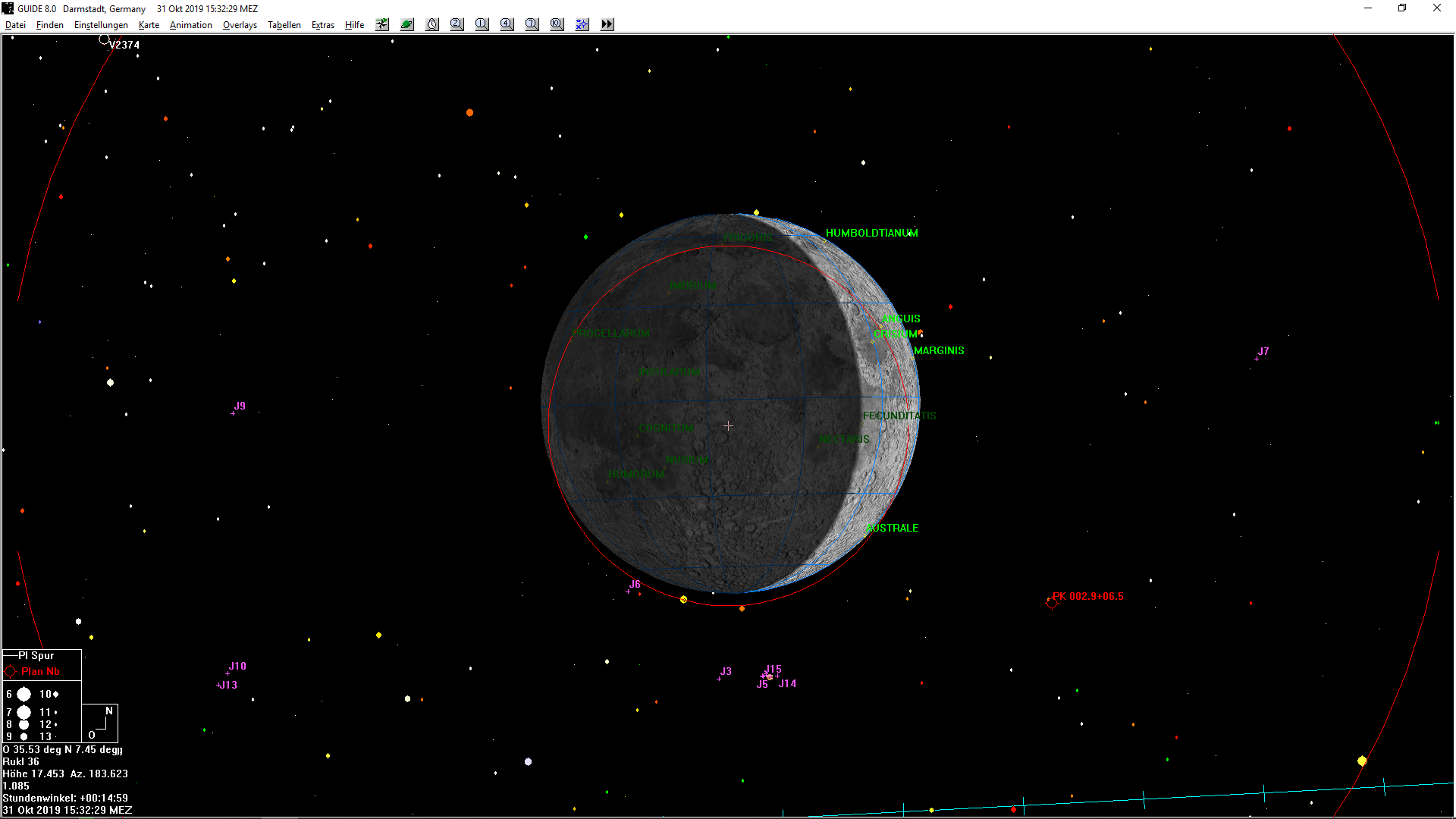Click the AUSTRALE mare label

[892, 528]
